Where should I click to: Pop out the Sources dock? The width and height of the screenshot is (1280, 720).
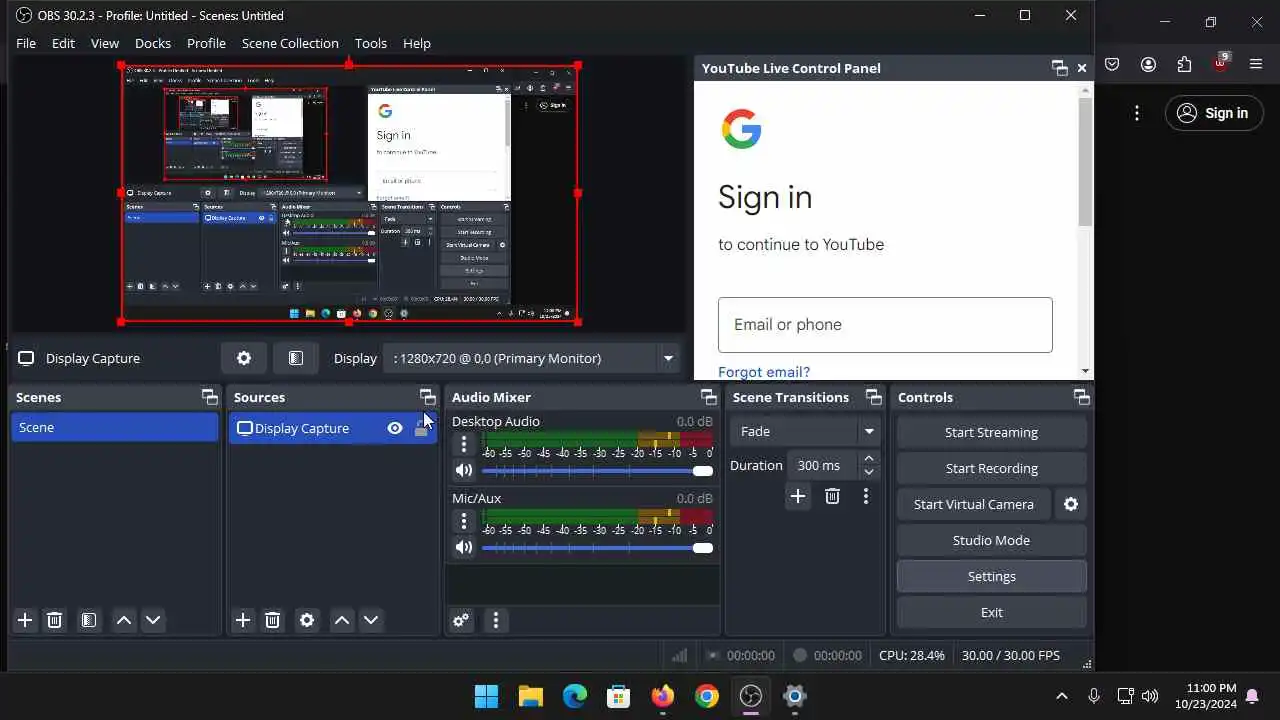(x=427, y=397)
